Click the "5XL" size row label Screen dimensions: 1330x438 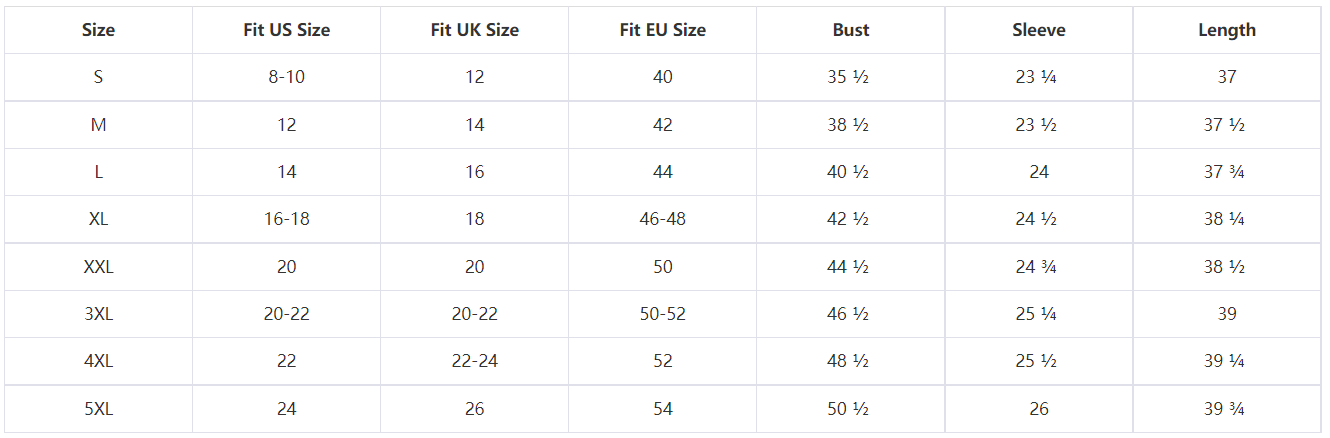tap(98, 409)
